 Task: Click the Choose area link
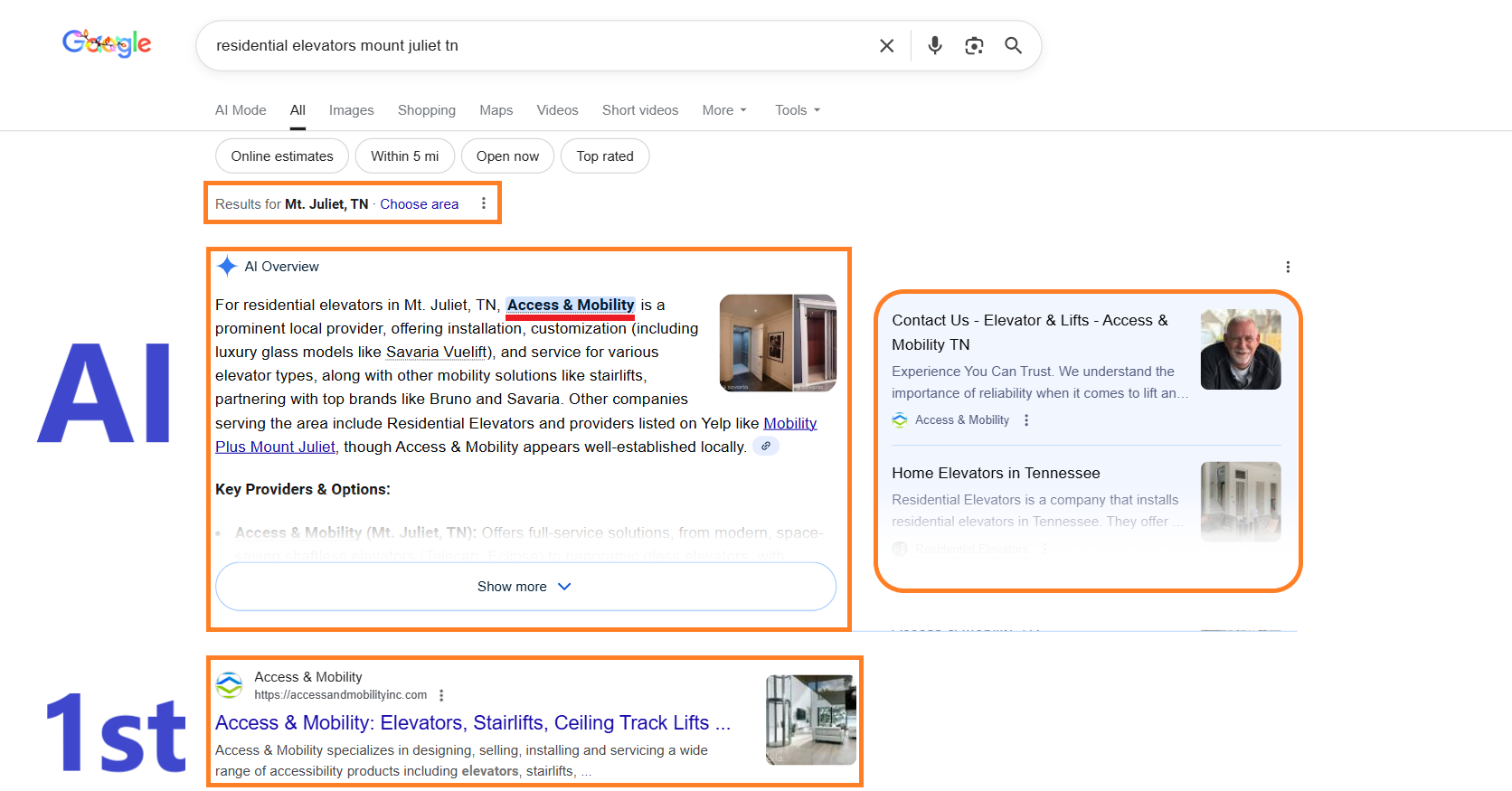pyautogui.click(x=419, y=204)
